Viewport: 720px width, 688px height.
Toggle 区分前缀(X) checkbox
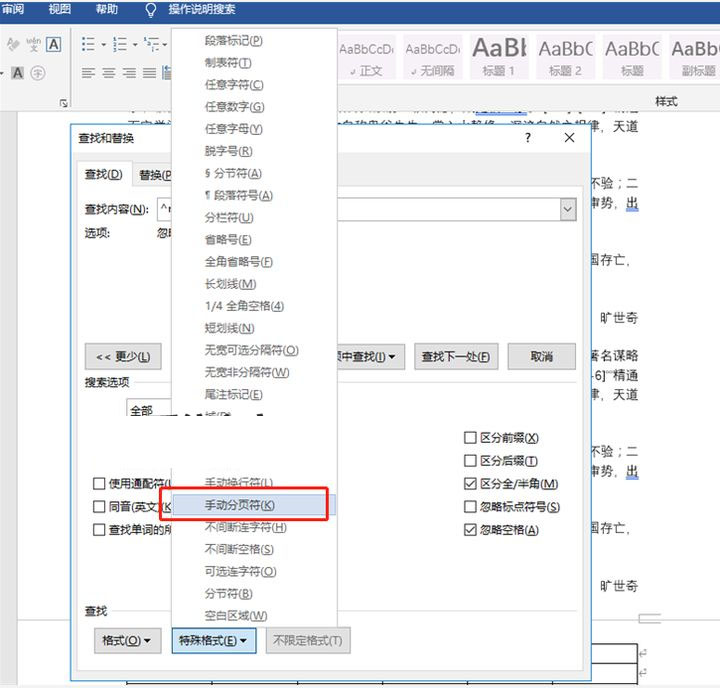click(x=501, y=438)
